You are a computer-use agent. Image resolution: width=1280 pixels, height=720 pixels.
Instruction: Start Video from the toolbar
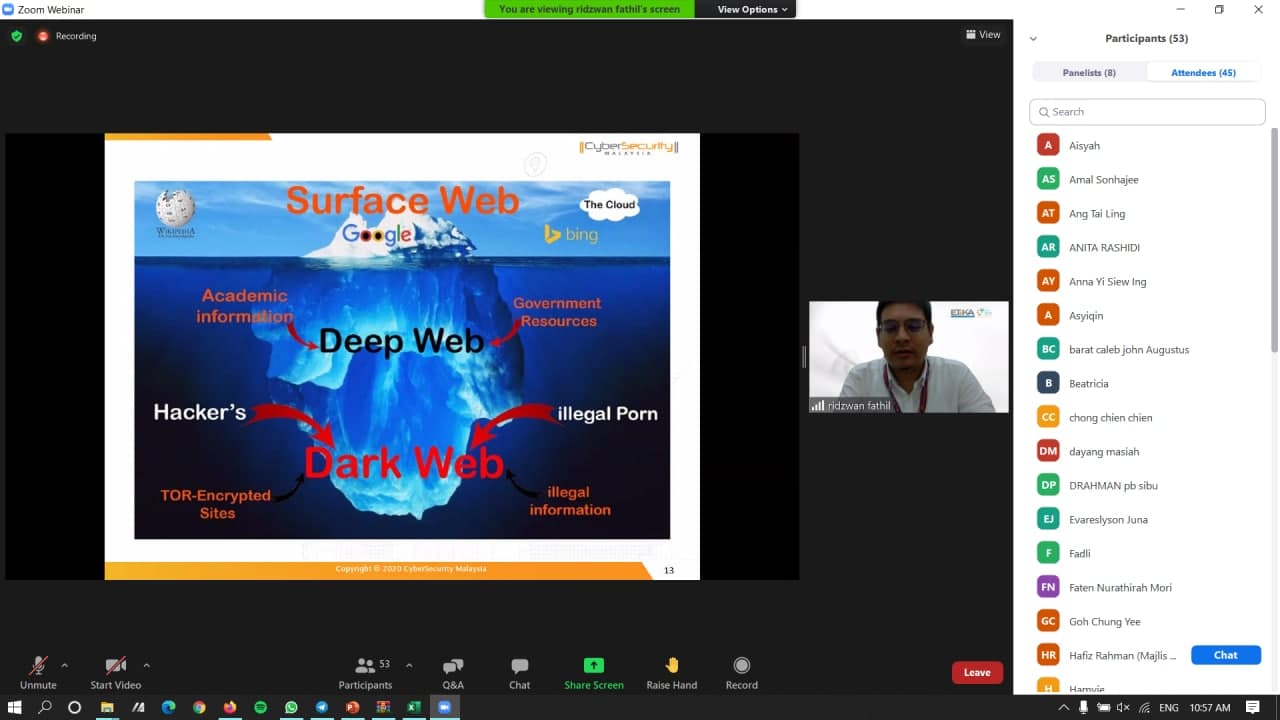pos(116,673)
